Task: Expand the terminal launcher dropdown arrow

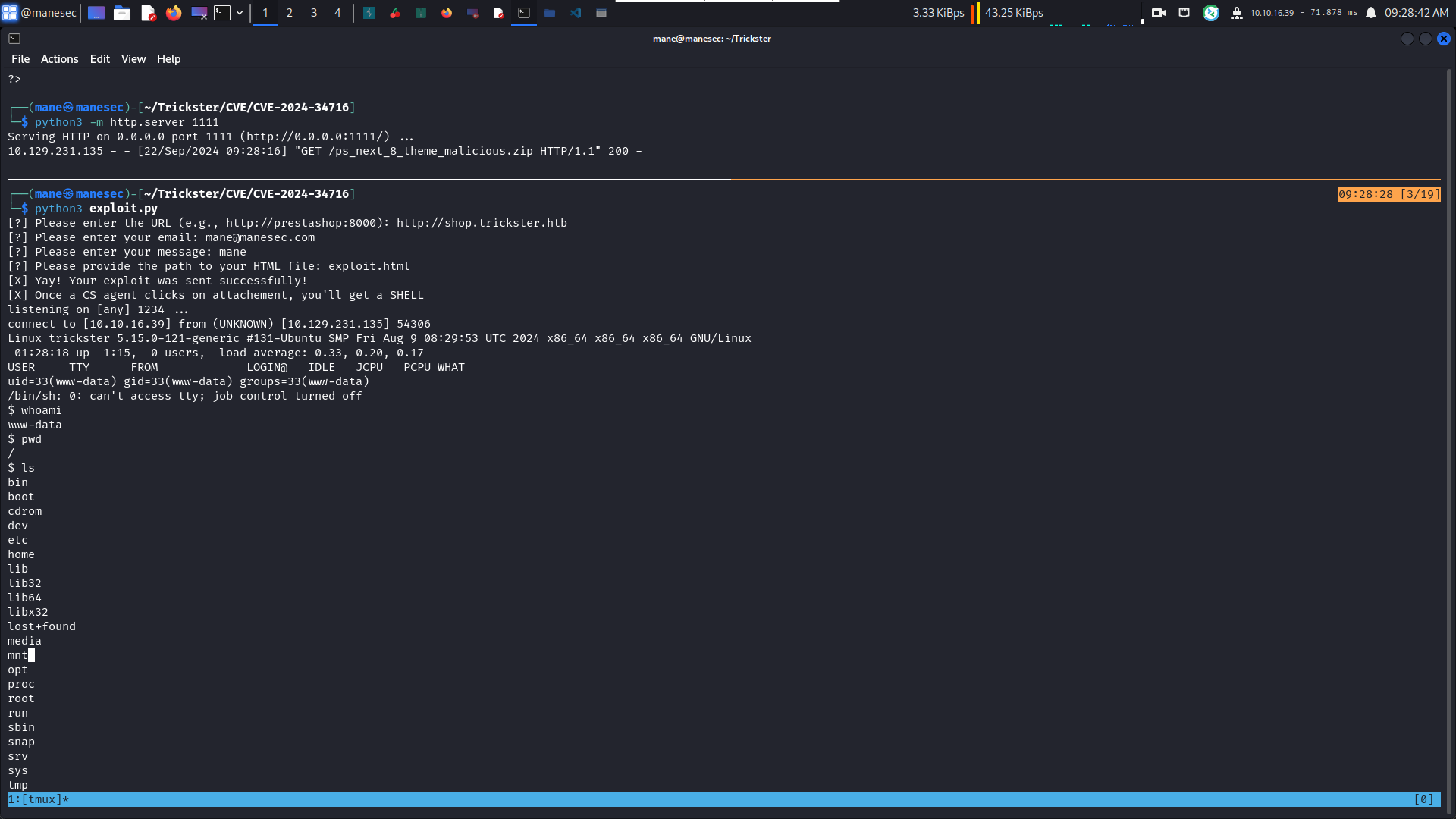Action: point(240,13)
